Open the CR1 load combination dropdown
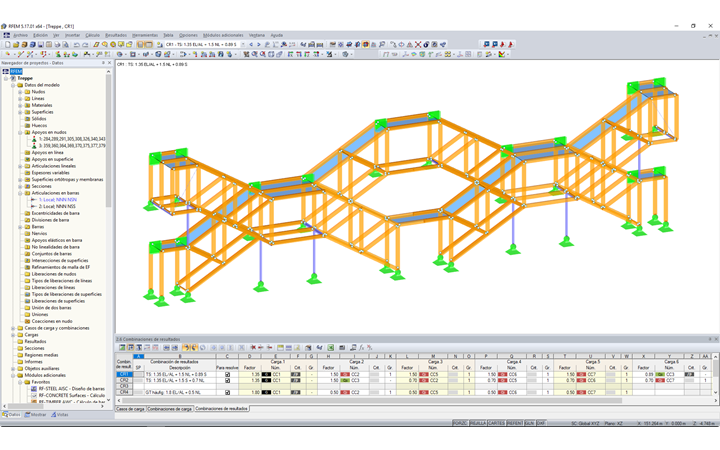The height and width of the screenshot is (450, 720). pyautogui.click(x=243, y=45)
